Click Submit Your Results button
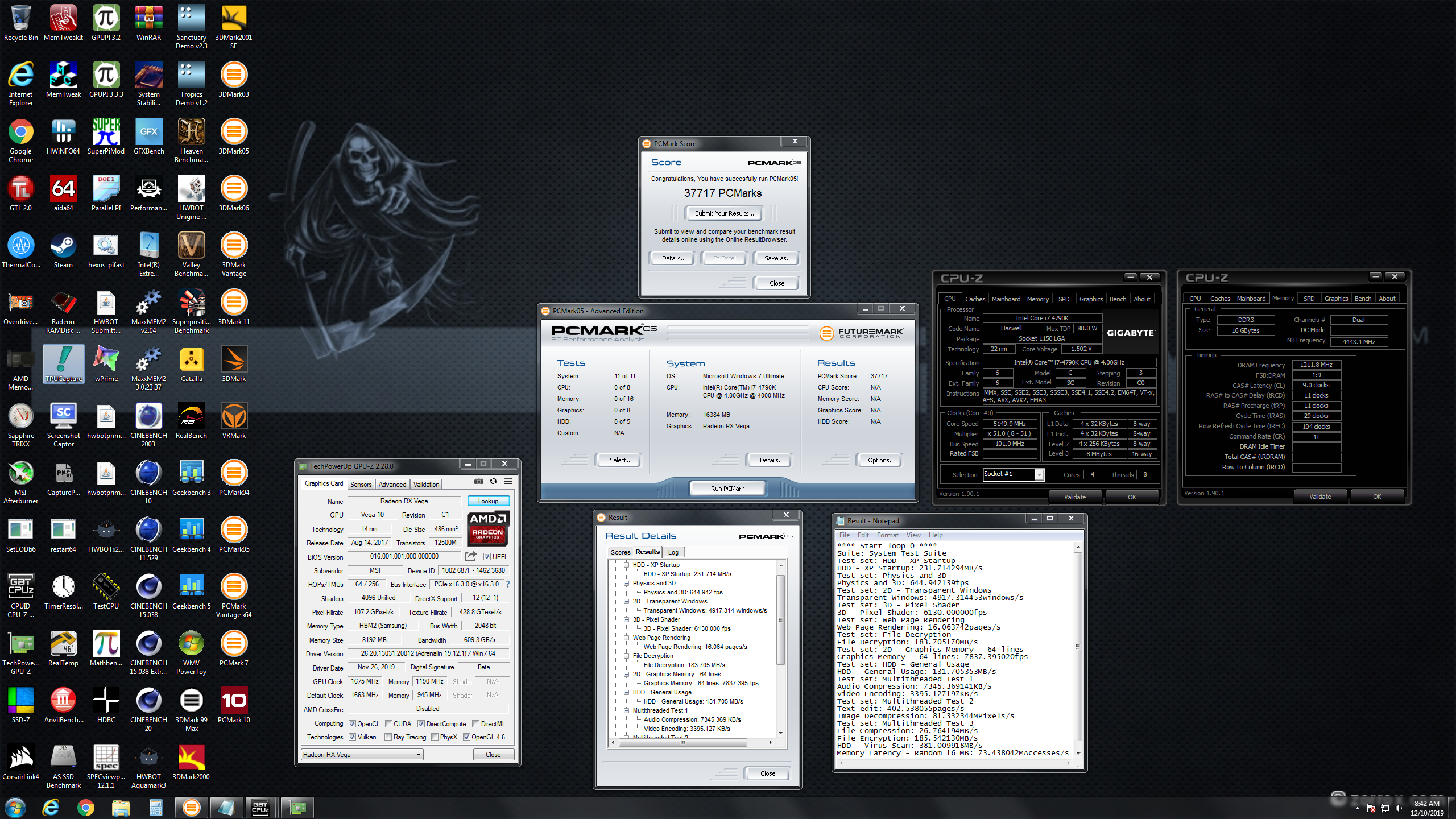The image size is (1456, 819). (724, 213)
